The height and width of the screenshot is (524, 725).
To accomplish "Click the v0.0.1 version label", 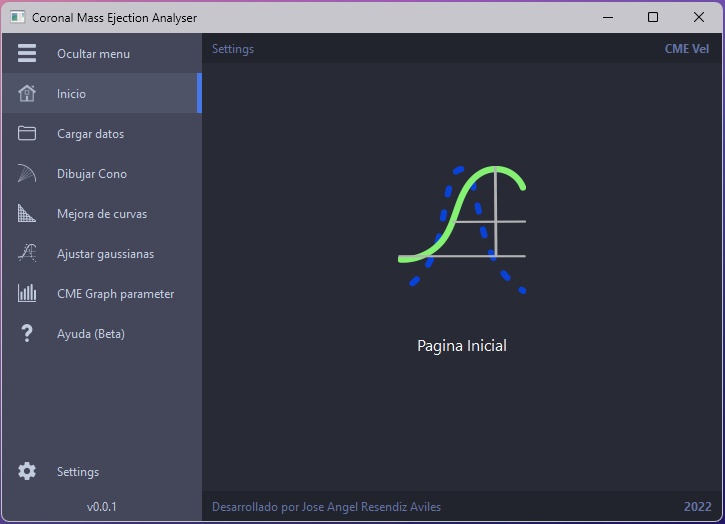I will (x=102, y=506).
